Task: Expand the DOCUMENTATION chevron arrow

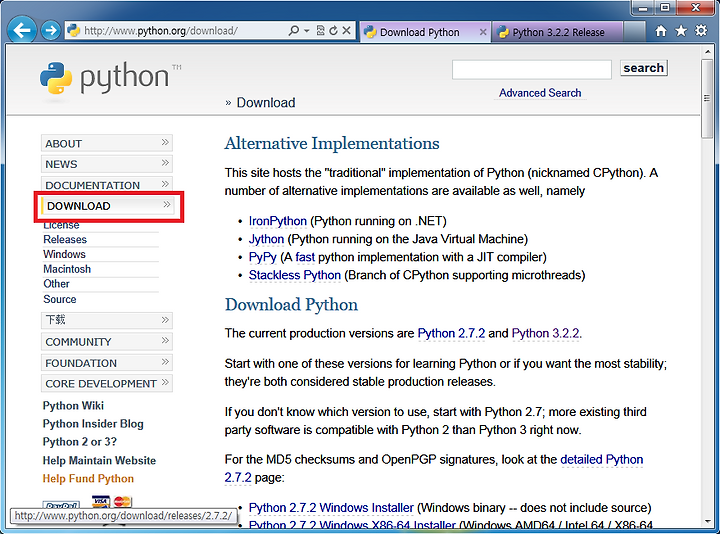Action: [x=165, y=184]
